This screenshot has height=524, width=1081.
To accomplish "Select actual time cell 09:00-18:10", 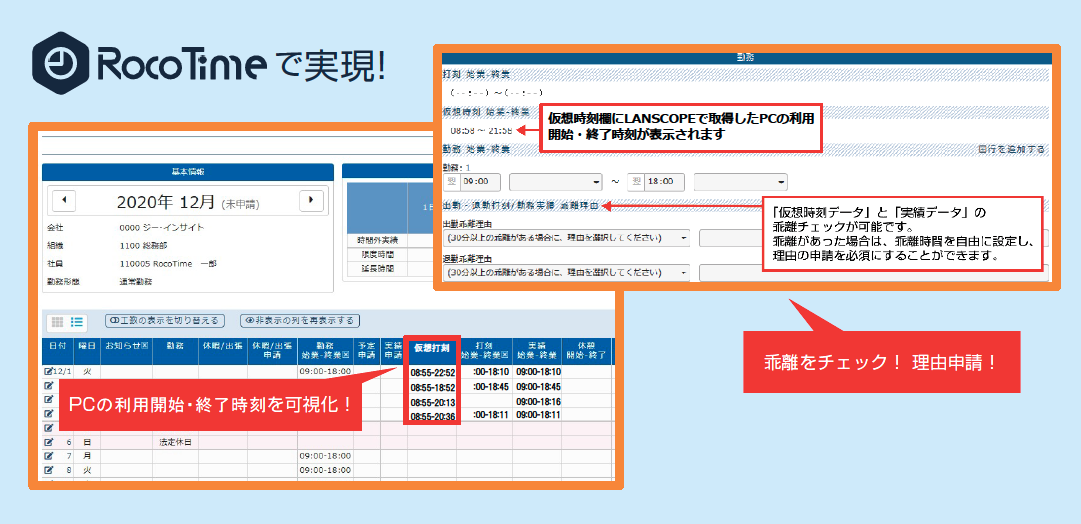I will pos(538,372).
